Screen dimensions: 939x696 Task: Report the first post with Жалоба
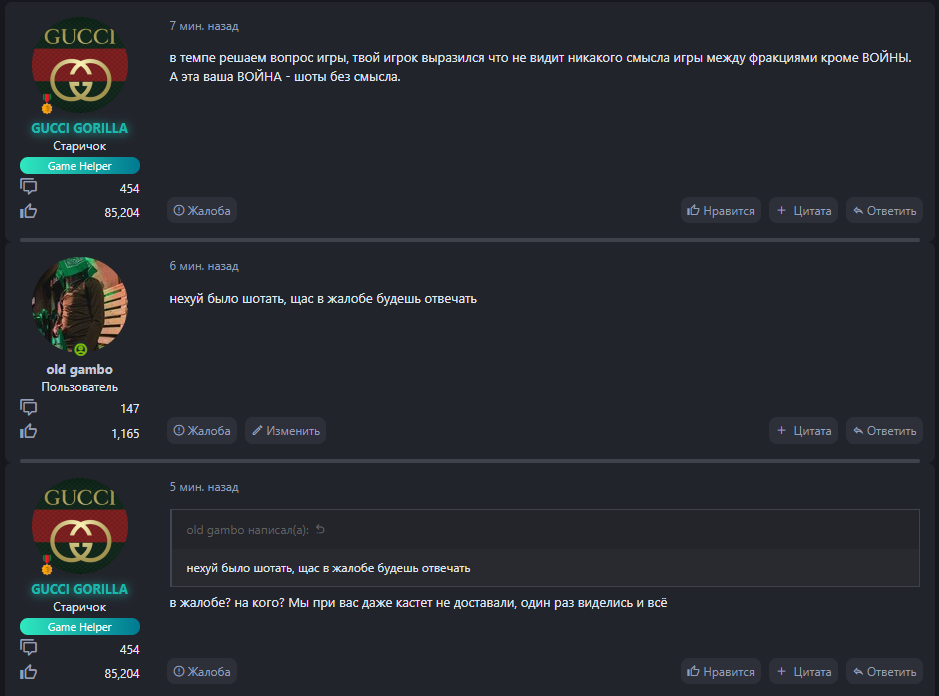click(x=202, y=210)
